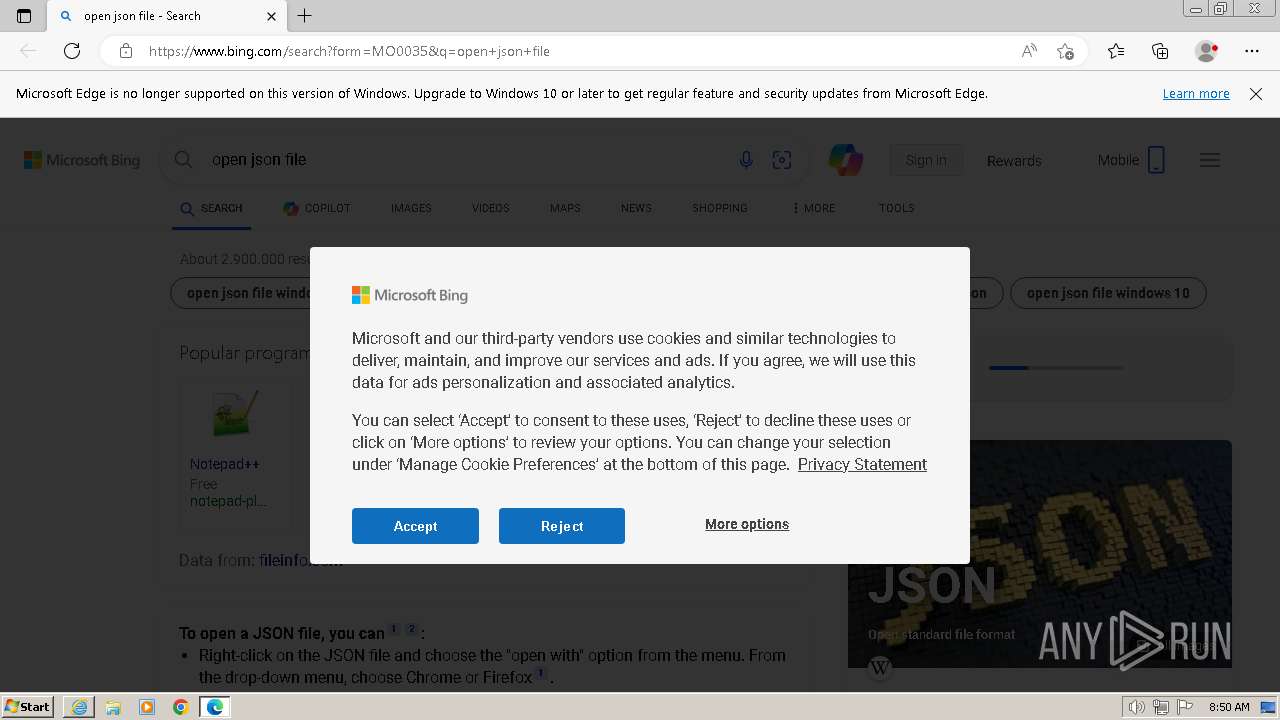Refresh the current page

pyautogui.click(x=72, y=51)
